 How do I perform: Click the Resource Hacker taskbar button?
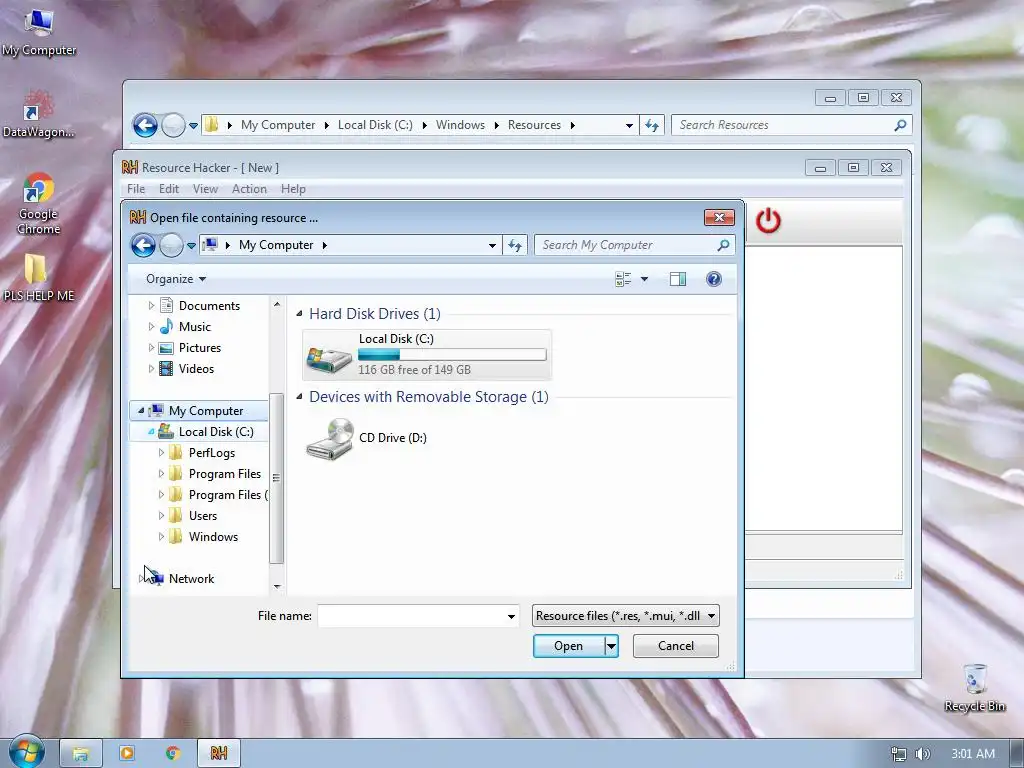pos(219,754)
